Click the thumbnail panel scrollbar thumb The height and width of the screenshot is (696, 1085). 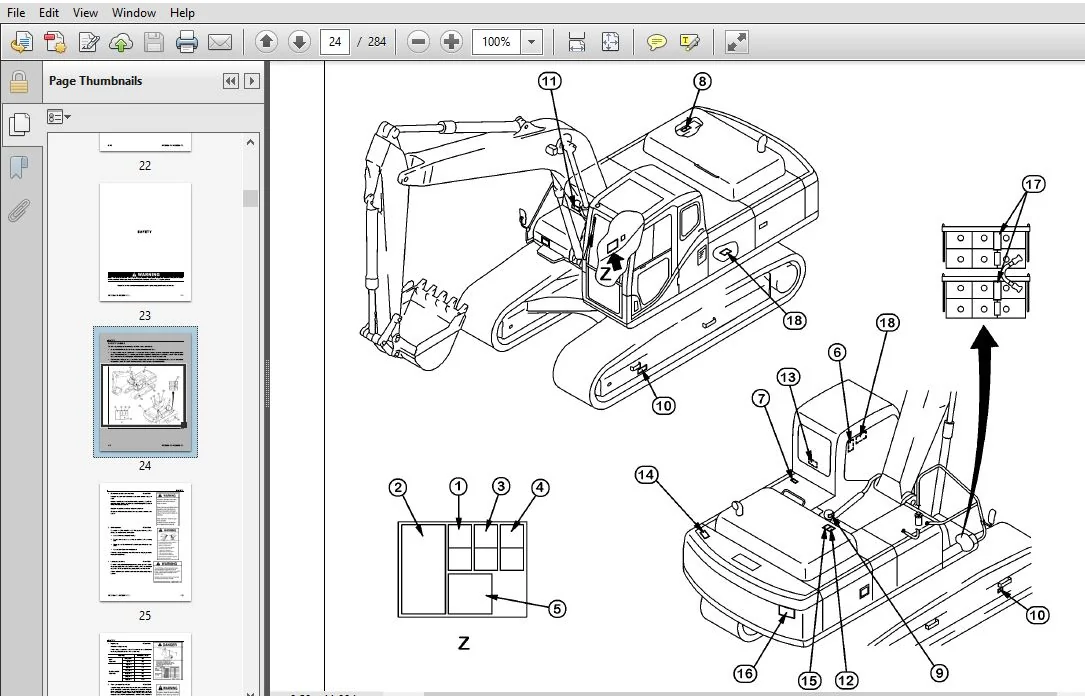pos(250,198)
